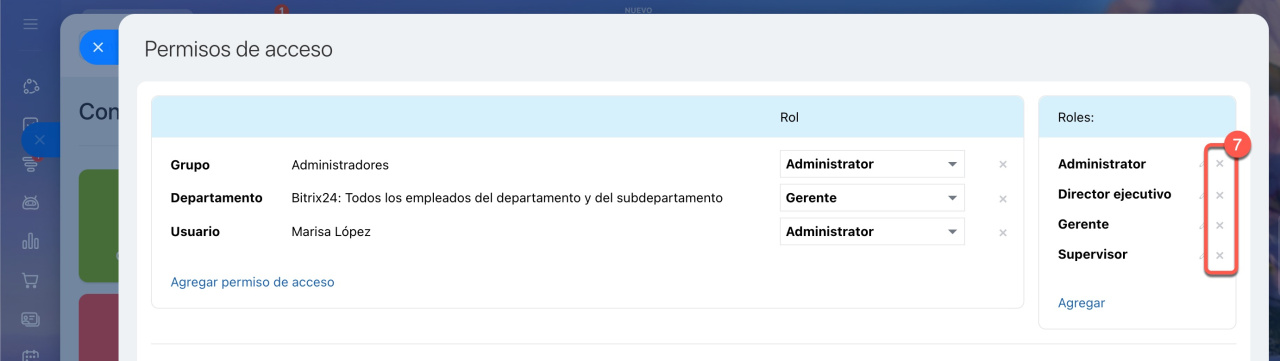Open the robot sidebar icon
Viewport: 1280px width, 361px height.
pos(31,202)
